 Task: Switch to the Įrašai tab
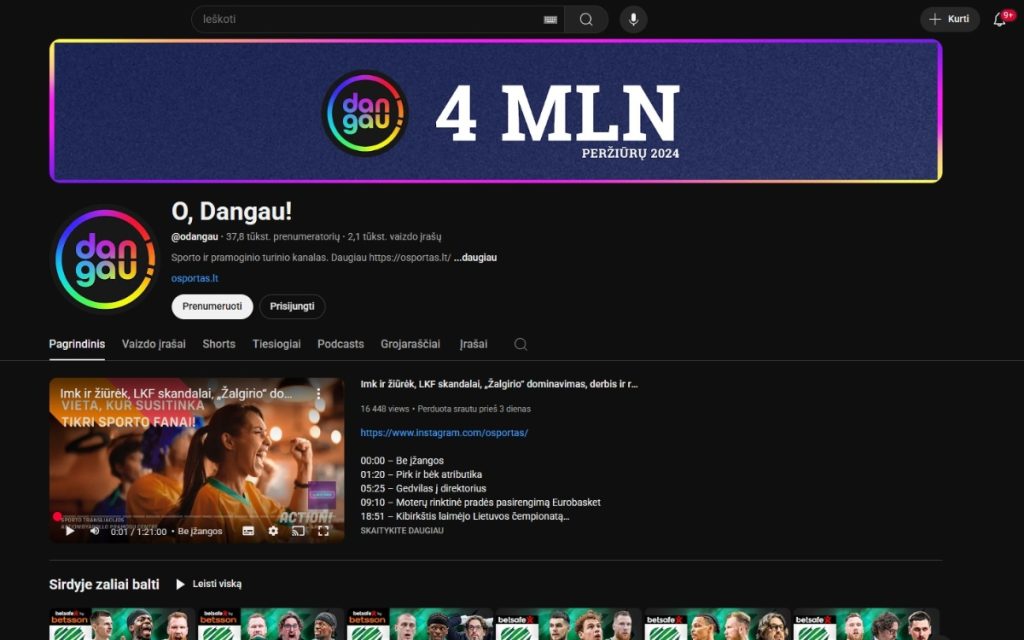tap(473, 344)
